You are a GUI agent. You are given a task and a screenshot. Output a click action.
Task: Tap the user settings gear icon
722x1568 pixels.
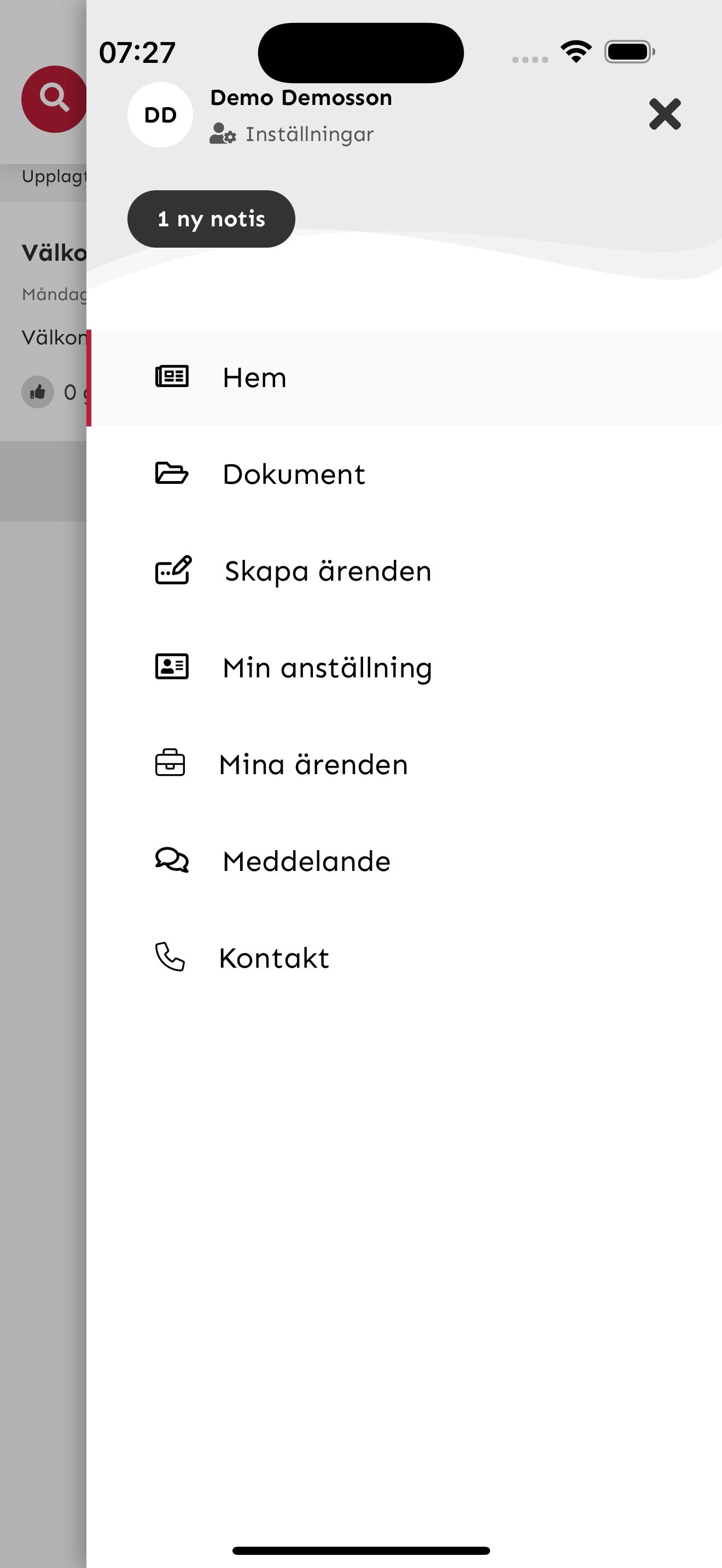coord(223,133)
